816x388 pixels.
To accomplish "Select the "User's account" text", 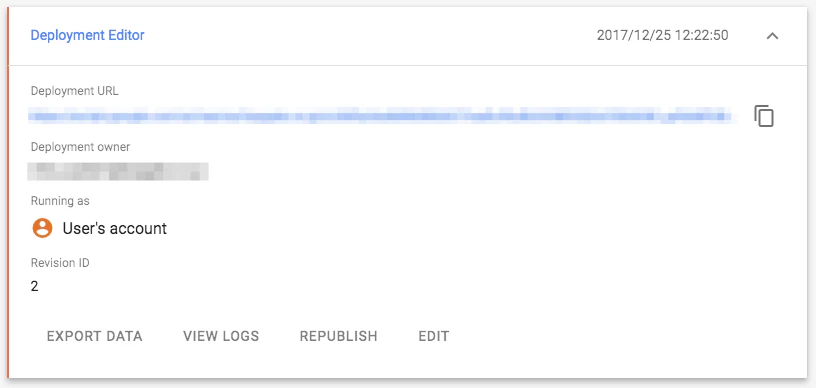I will [114, 228].
